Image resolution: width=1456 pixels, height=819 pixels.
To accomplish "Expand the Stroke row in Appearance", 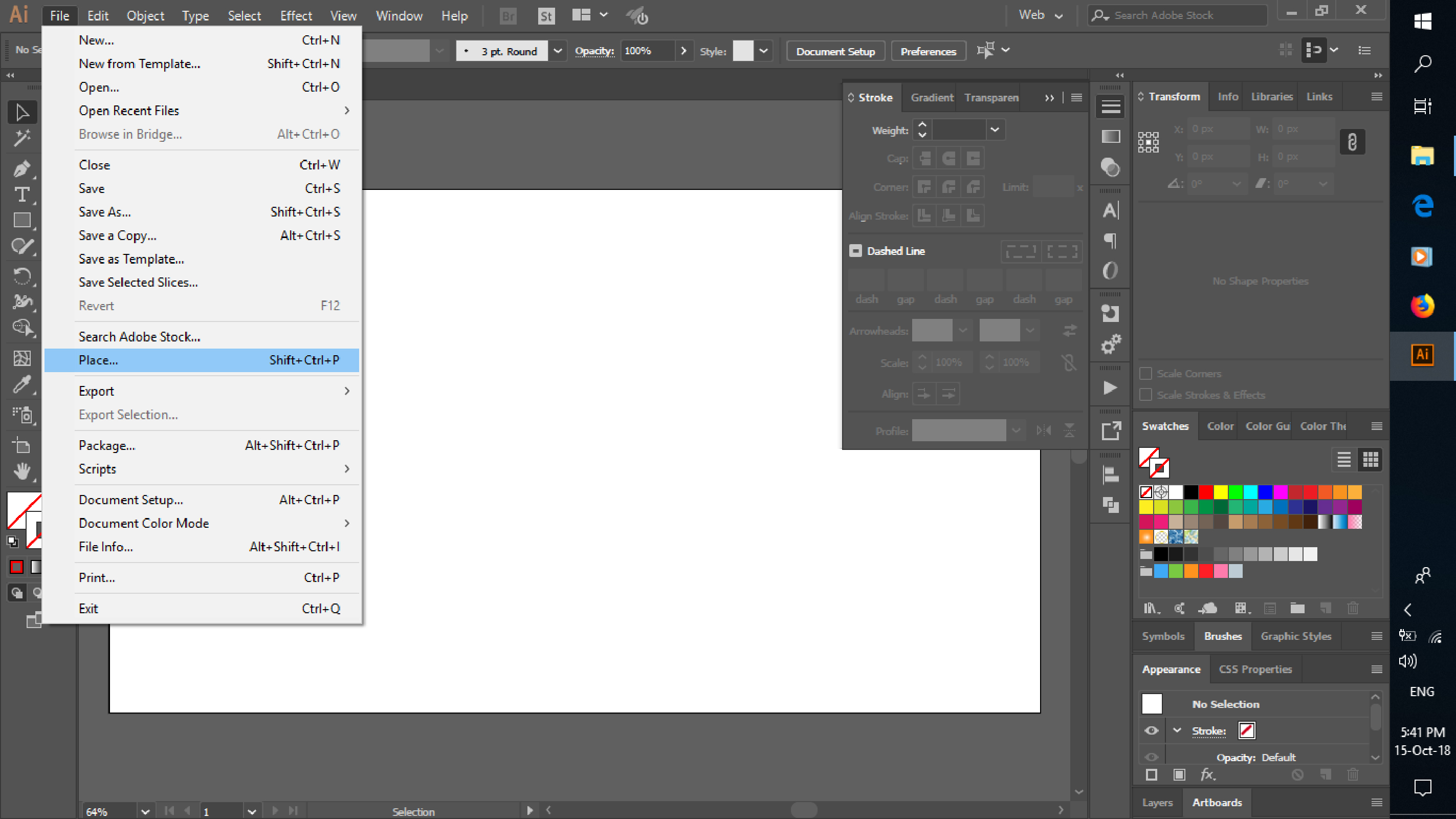I will click(x=1177, y=731).
